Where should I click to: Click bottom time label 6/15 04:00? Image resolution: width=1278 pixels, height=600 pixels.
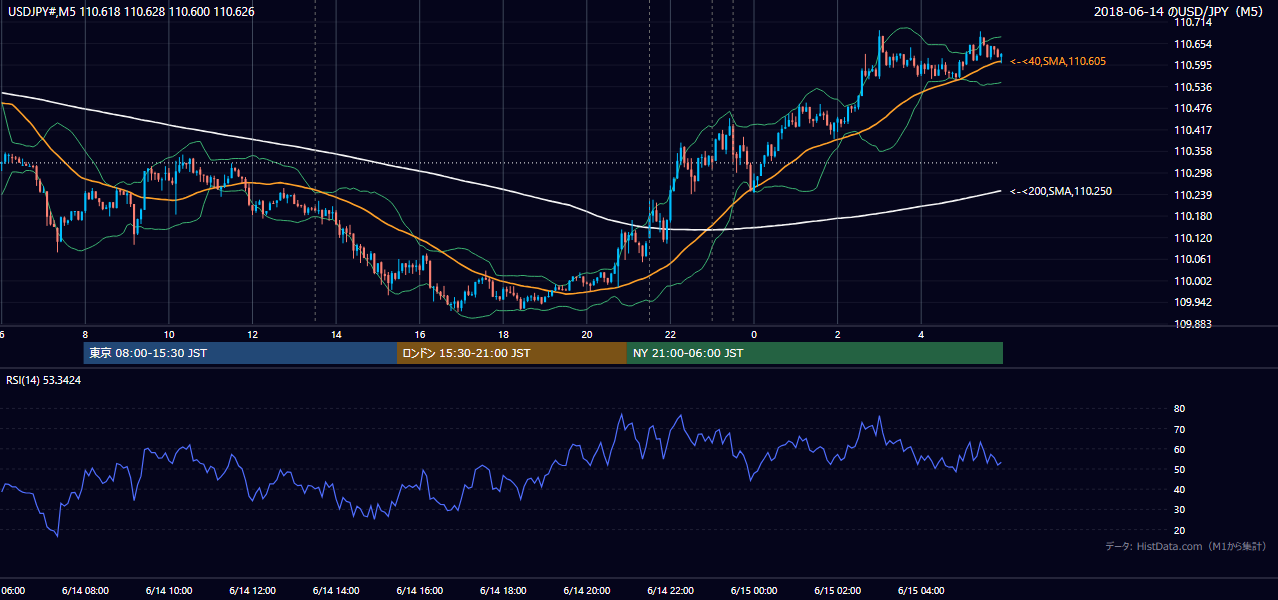pos(922,591)
